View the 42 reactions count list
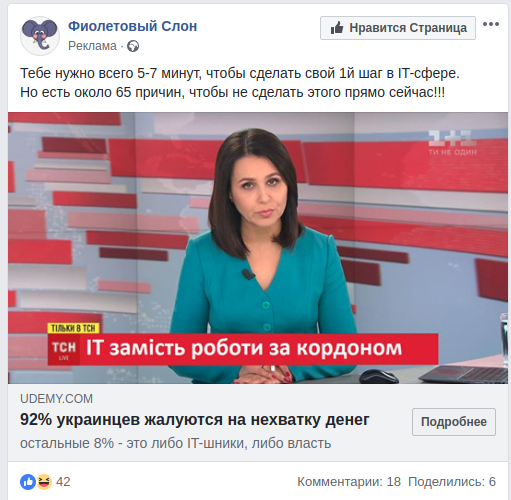Image resolution: width=511 pixels, height=500 pixels. pos(63,482)
